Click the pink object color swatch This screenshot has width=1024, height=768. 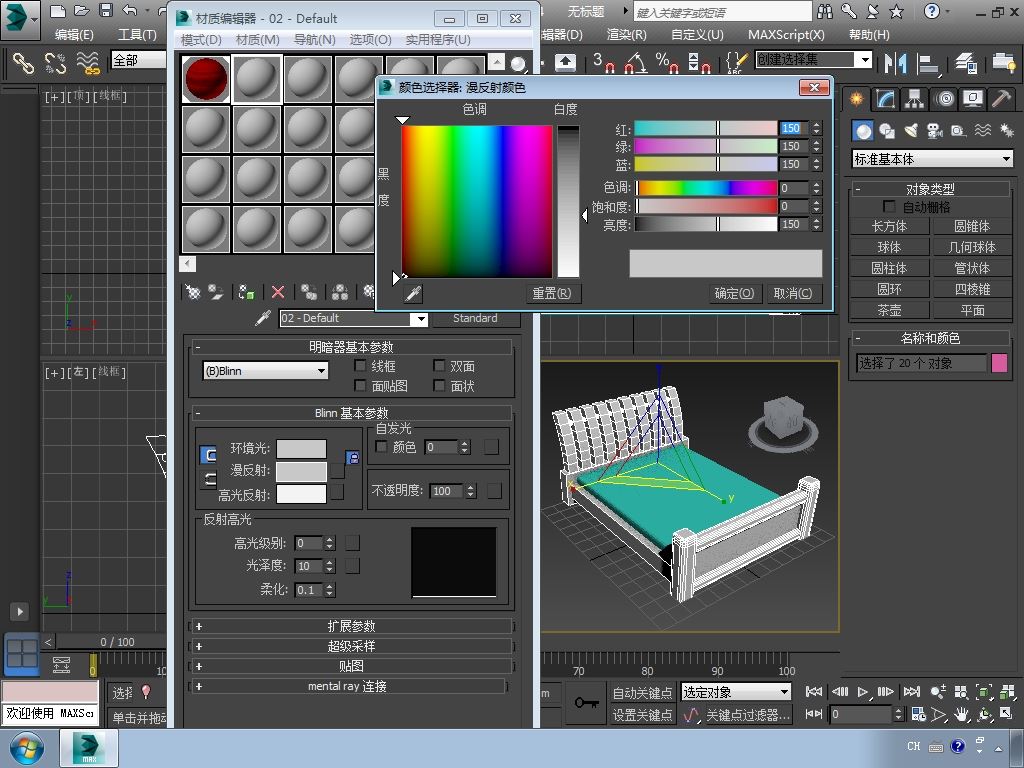999,363
